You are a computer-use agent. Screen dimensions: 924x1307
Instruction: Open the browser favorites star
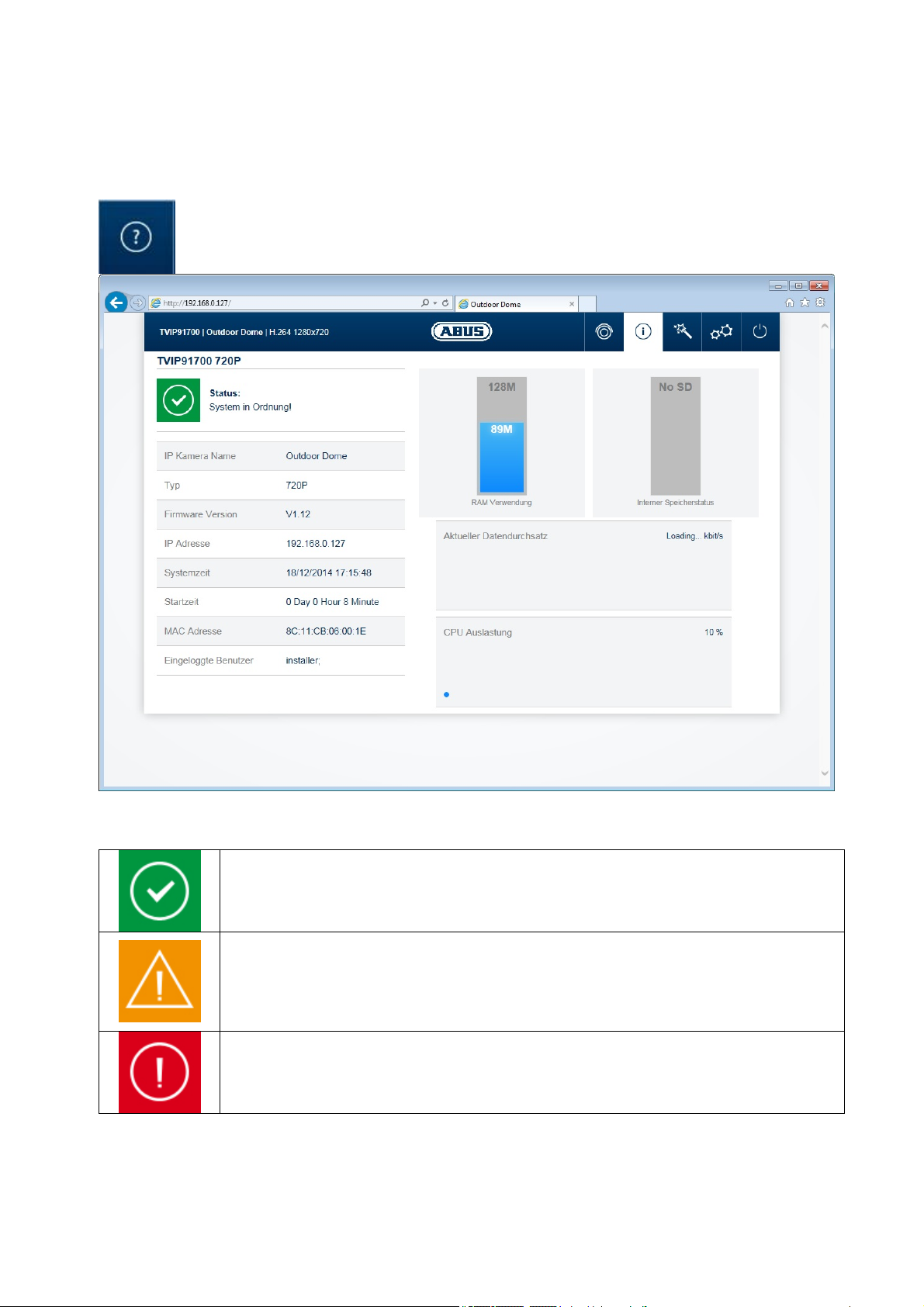[x=805, y=303]
